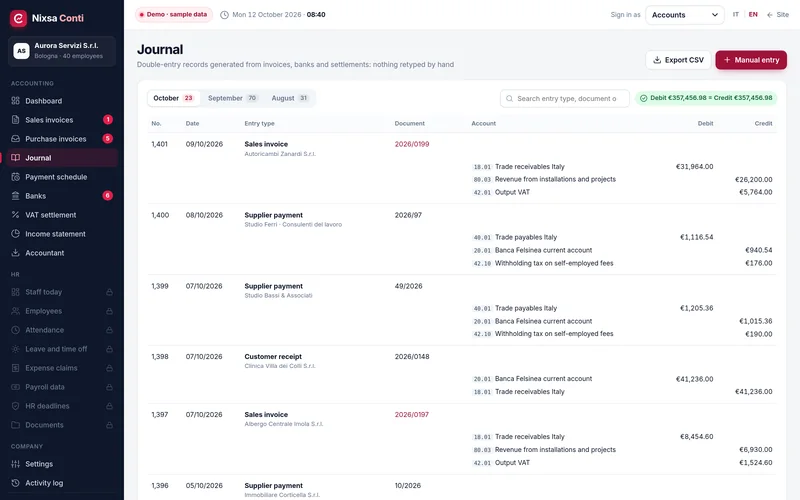The image size is (800, 500).
Task: Click the Expense claims receipt icon
Action: 15,368
